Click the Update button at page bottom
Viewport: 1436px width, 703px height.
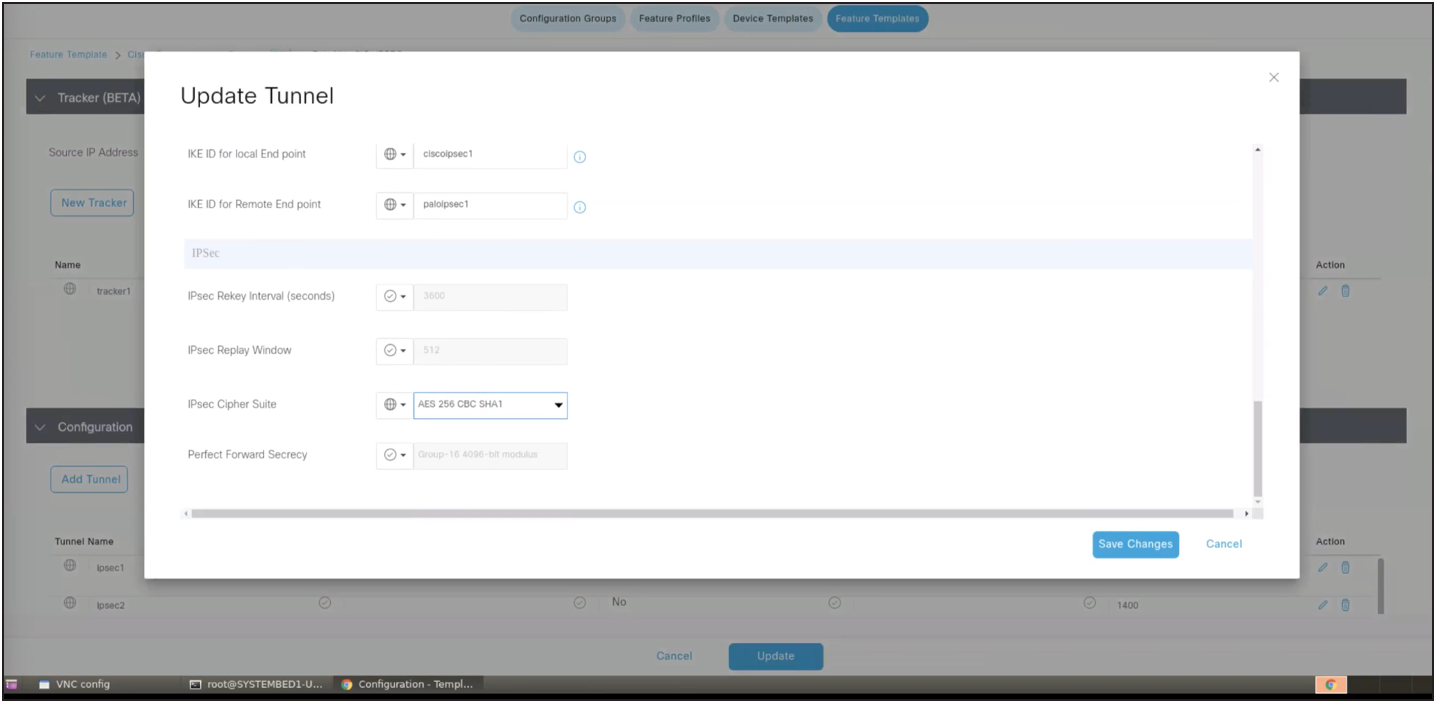776,656
